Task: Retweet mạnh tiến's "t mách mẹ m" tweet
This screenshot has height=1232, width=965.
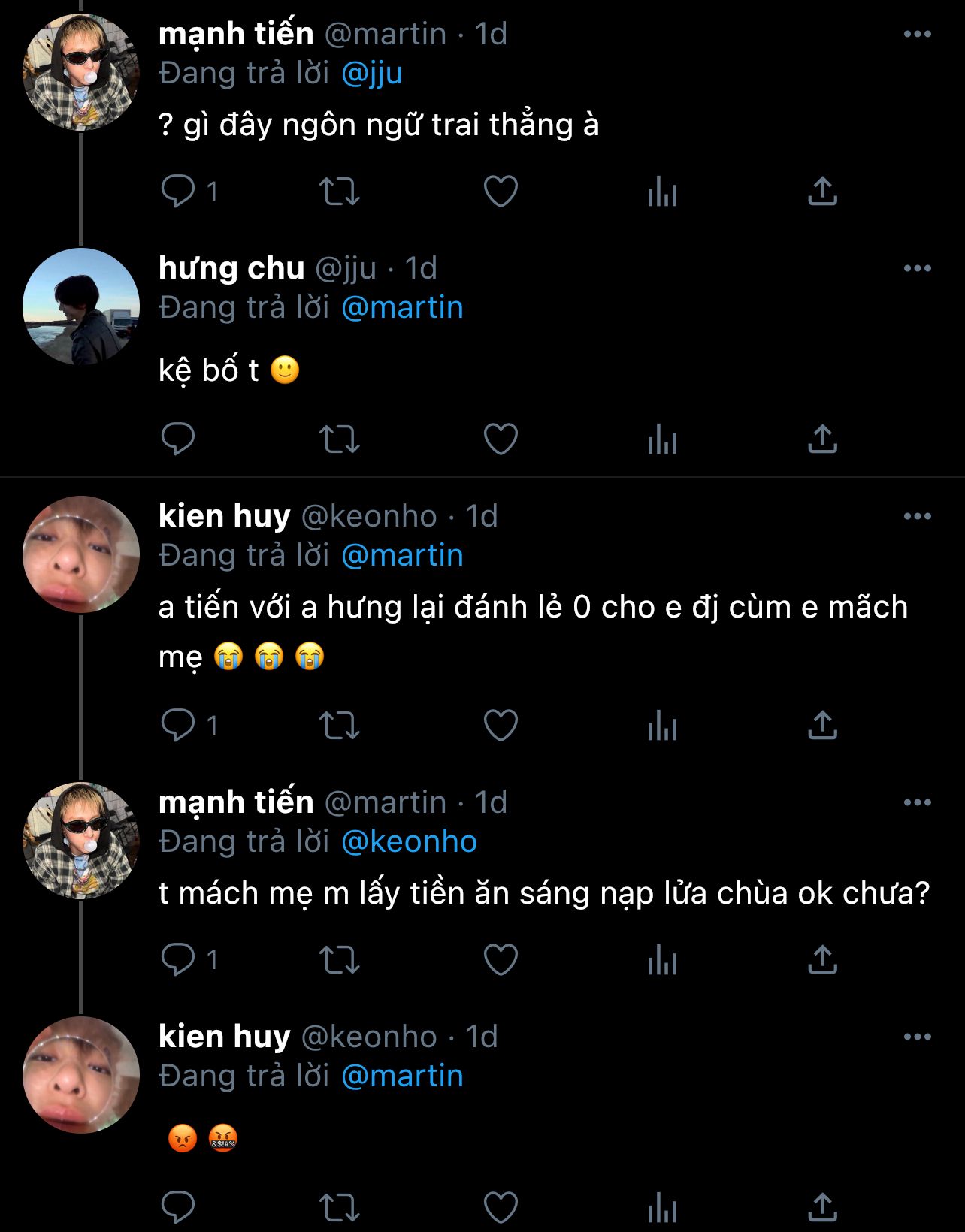Action: [x=340, y=960]
